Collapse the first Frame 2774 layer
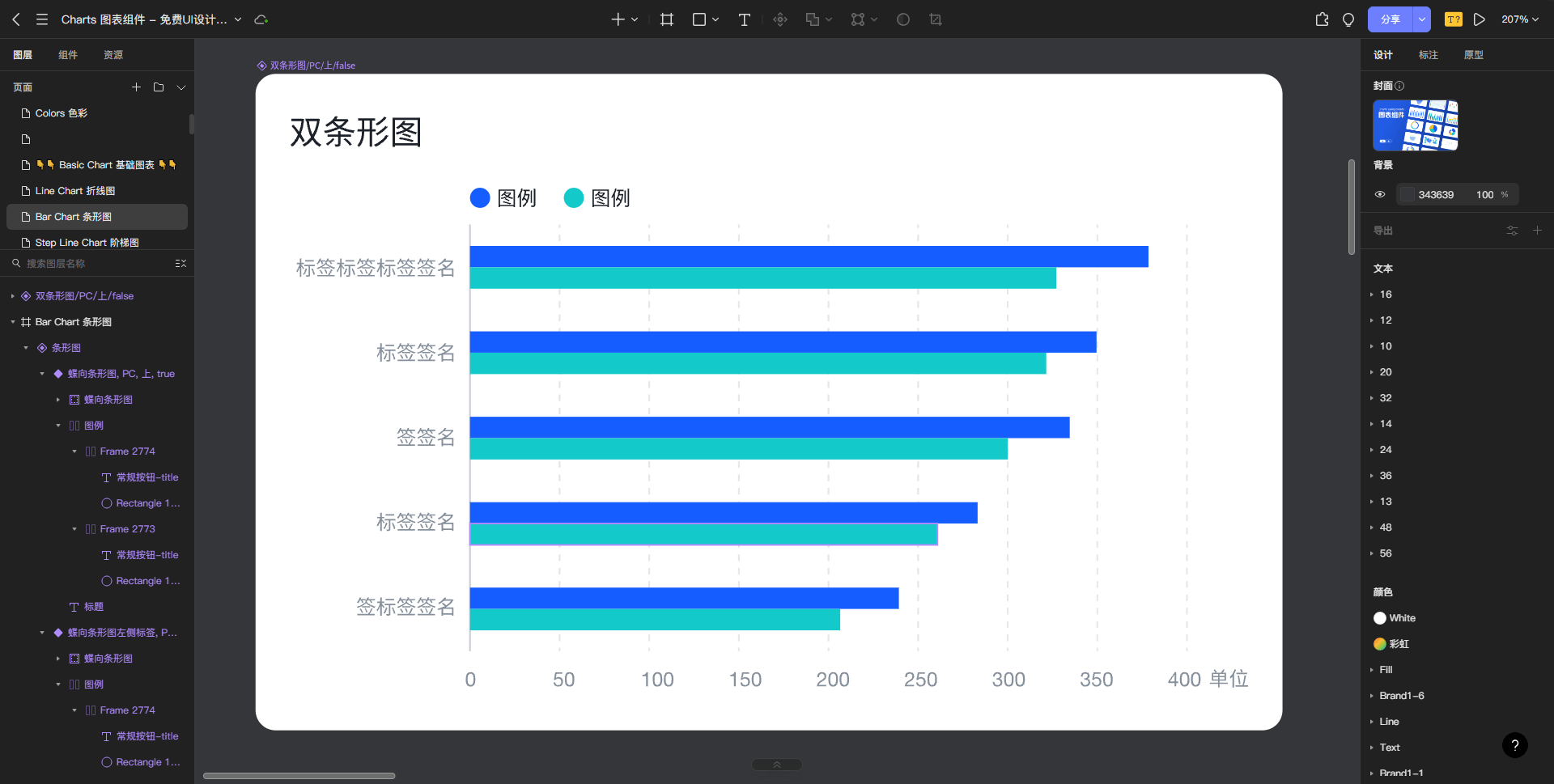 pos(74,451)
